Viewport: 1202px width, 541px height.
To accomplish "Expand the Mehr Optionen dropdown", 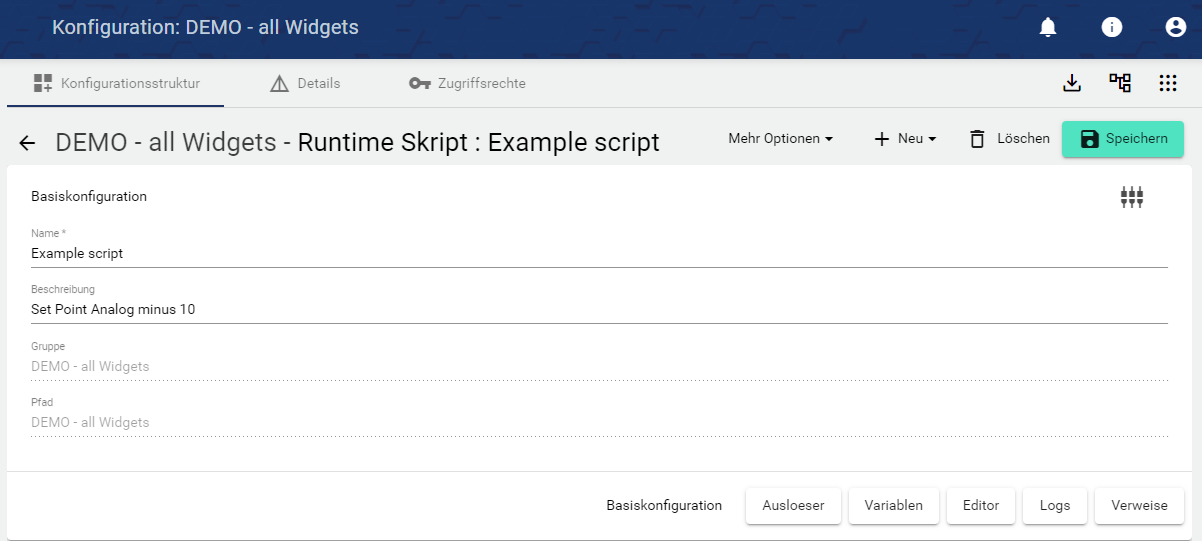I will pyautogui.click(x=780, y=139).
